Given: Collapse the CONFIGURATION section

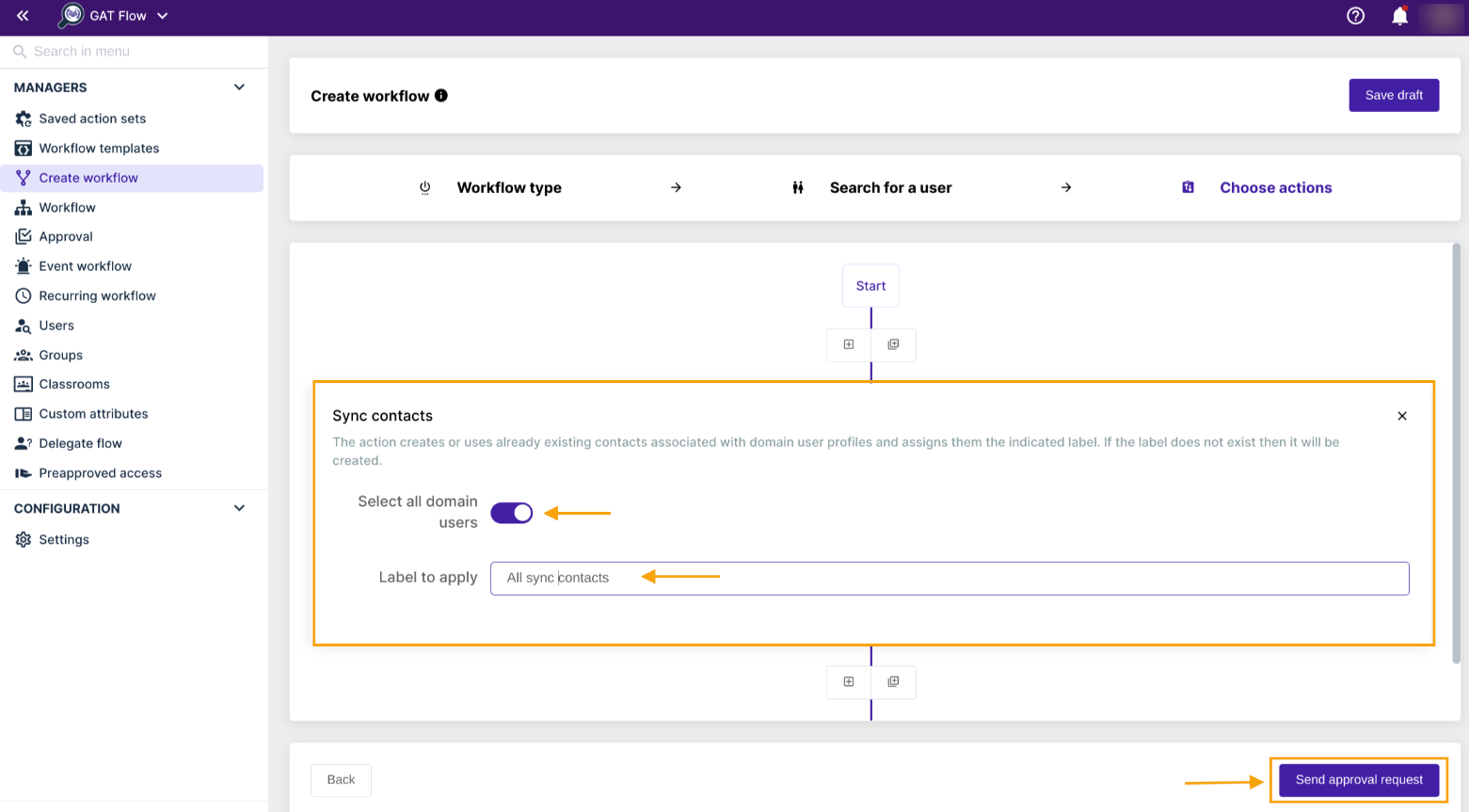Looking at the screenshot, I should 239,507.
